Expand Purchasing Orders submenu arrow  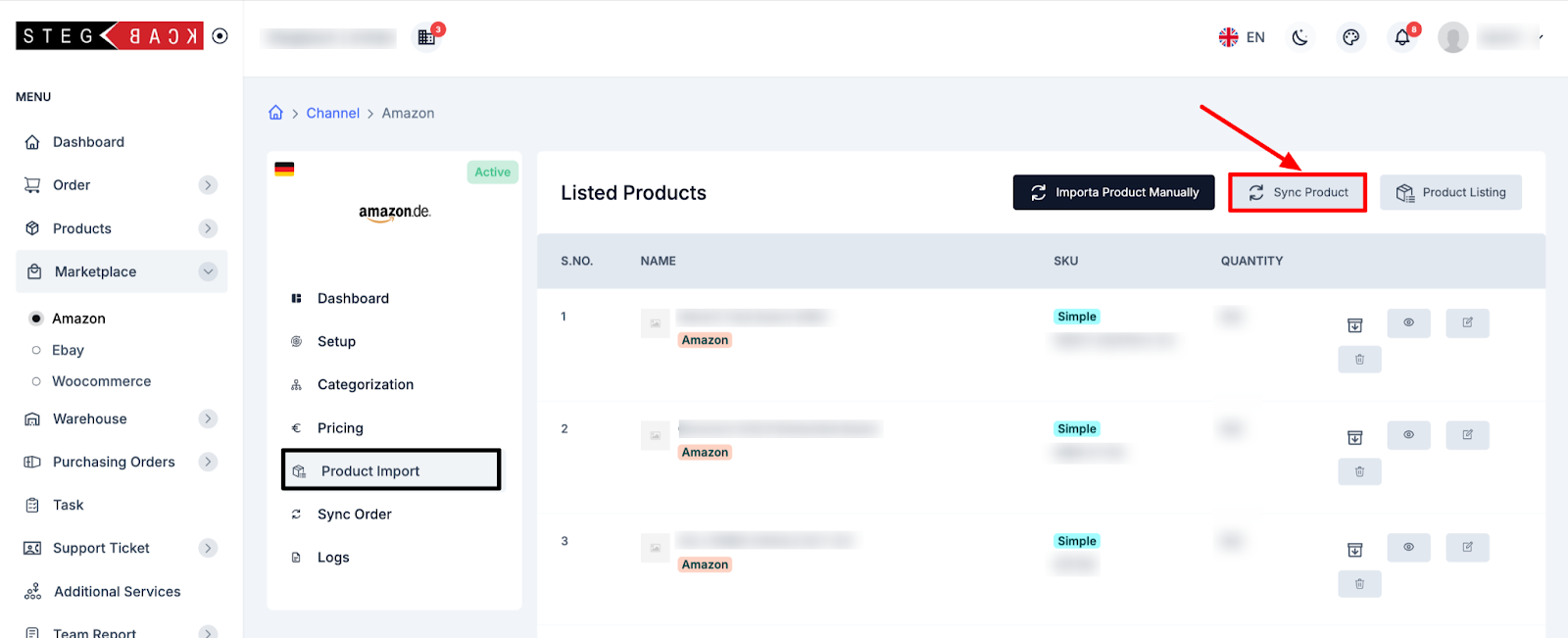point(208,462)
